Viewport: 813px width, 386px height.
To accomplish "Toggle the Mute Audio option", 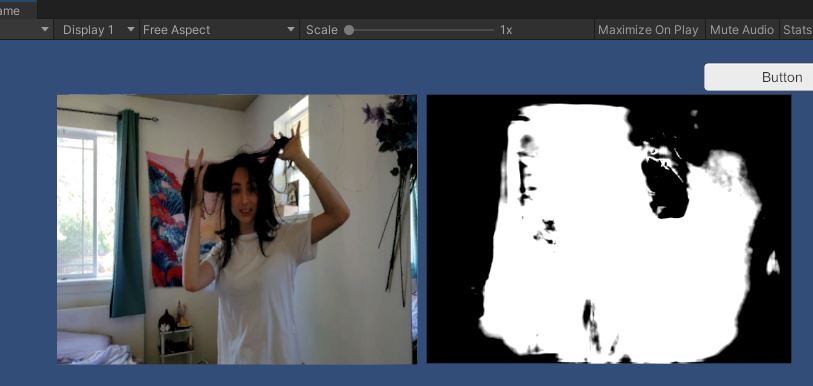I will (741, 30).
